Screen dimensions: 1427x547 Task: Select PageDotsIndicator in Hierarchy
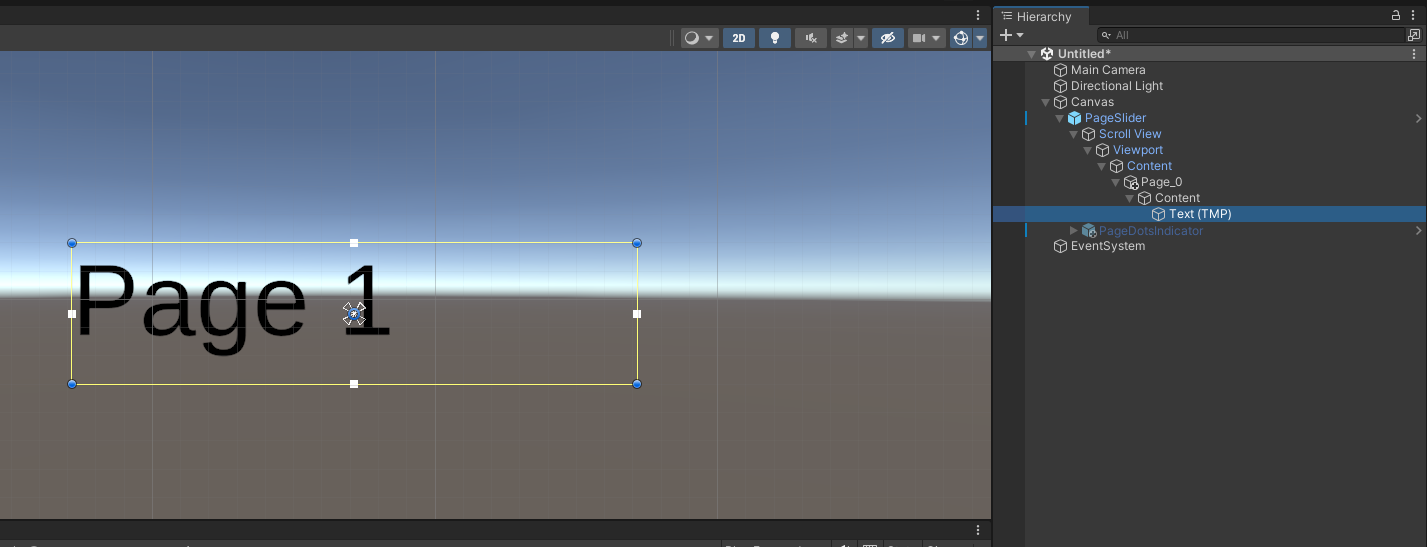pos(1151,231)
